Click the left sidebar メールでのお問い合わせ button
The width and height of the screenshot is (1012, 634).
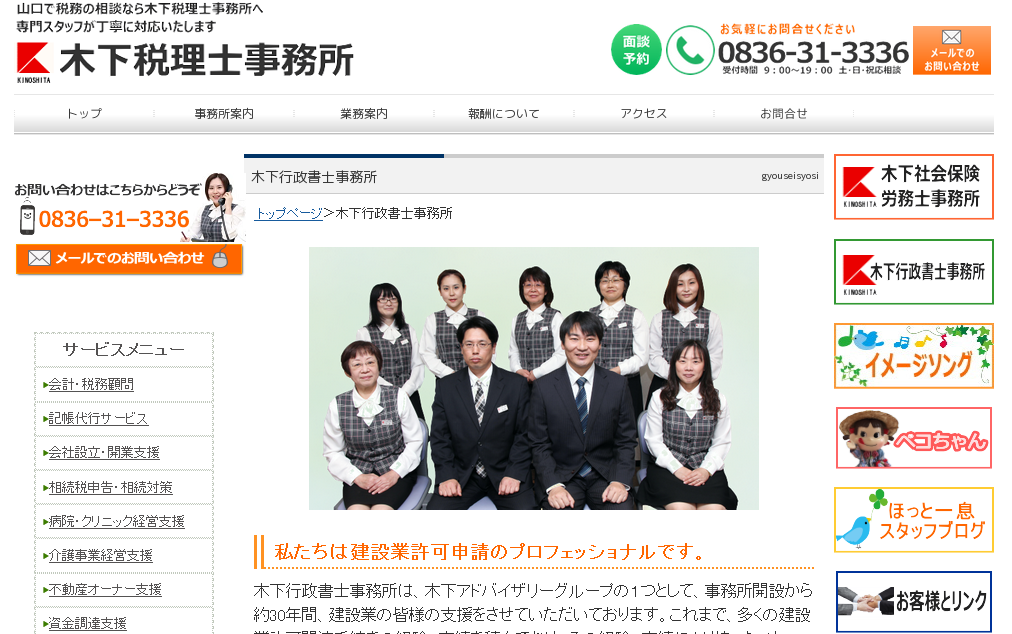pos(129,259)
